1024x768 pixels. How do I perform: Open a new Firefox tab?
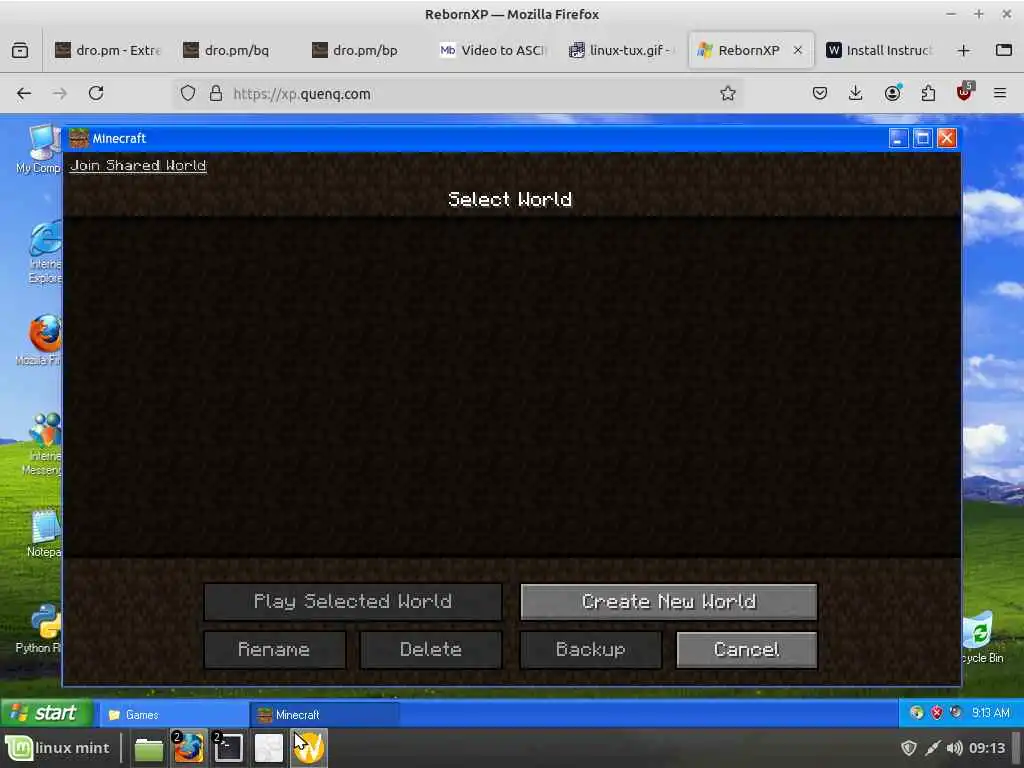[x=963, y=50]
